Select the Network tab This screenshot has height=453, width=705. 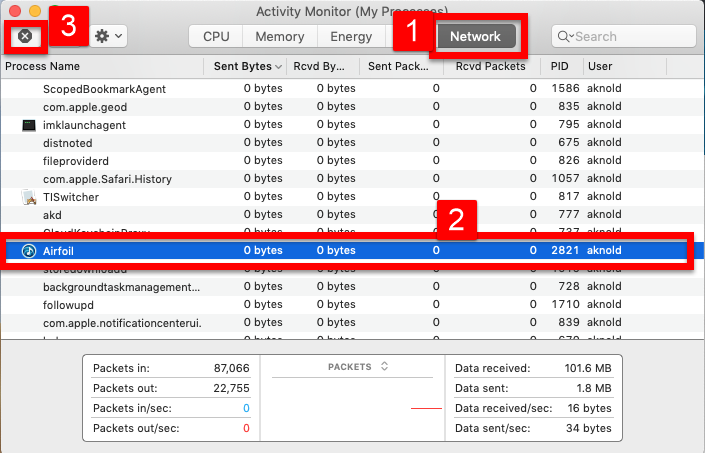(475, 36)
